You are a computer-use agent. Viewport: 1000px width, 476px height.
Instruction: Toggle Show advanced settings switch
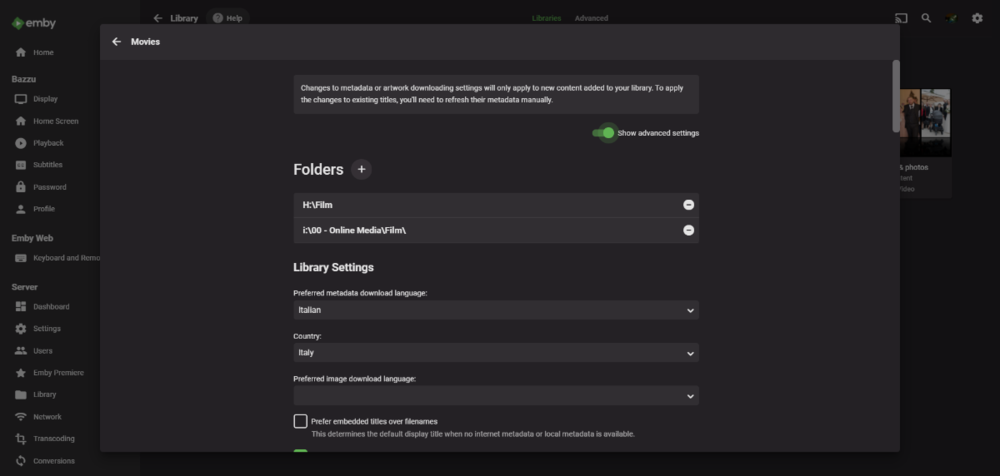tap(604, 133)
